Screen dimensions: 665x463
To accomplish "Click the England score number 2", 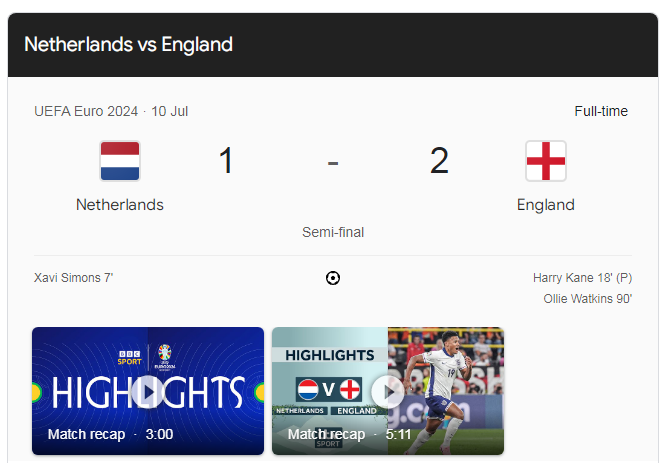I will click(439, 161).
